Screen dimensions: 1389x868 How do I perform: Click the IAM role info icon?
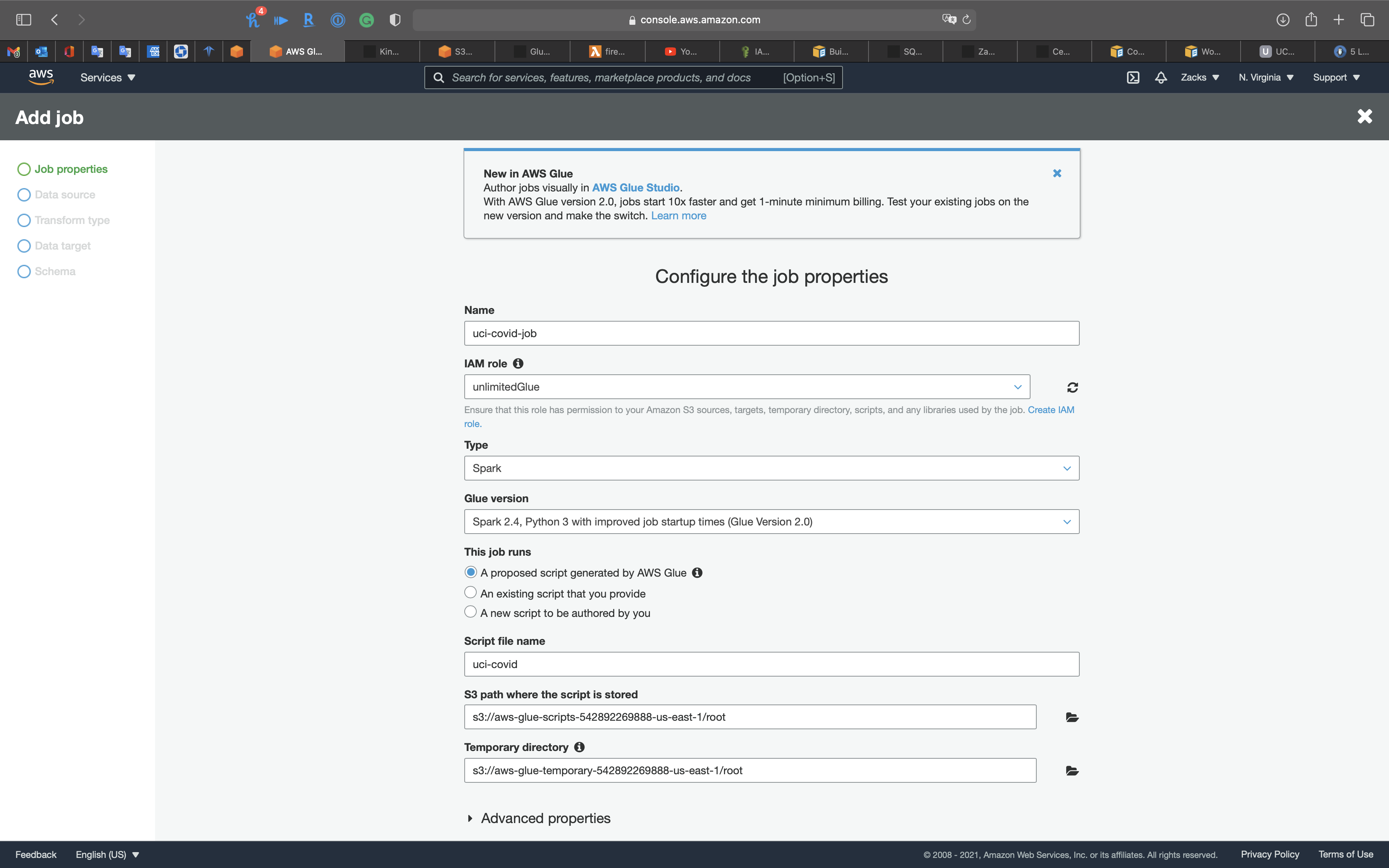[x=518, y=363]
